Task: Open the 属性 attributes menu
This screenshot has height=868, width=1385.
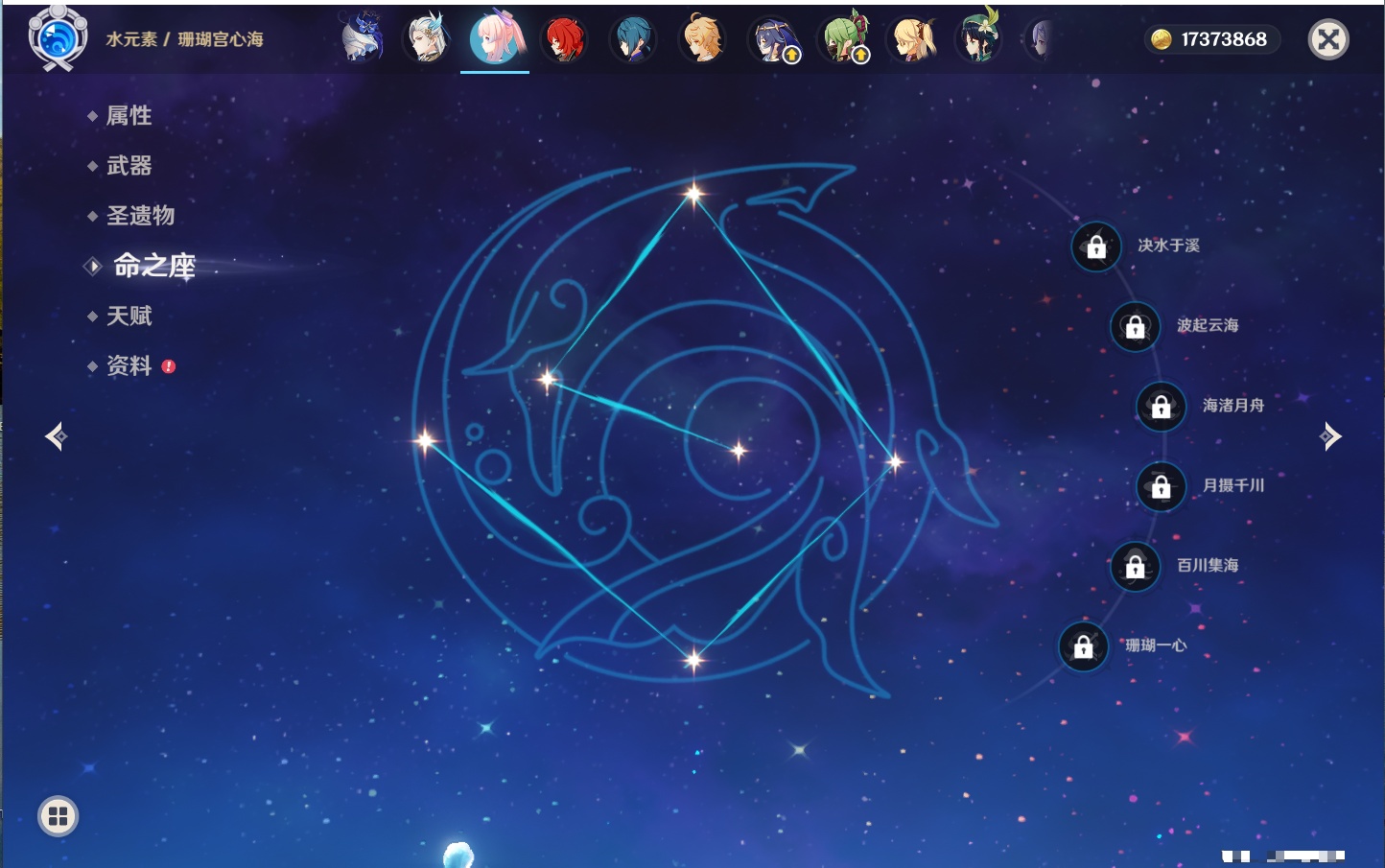Action: click(129, 115)
